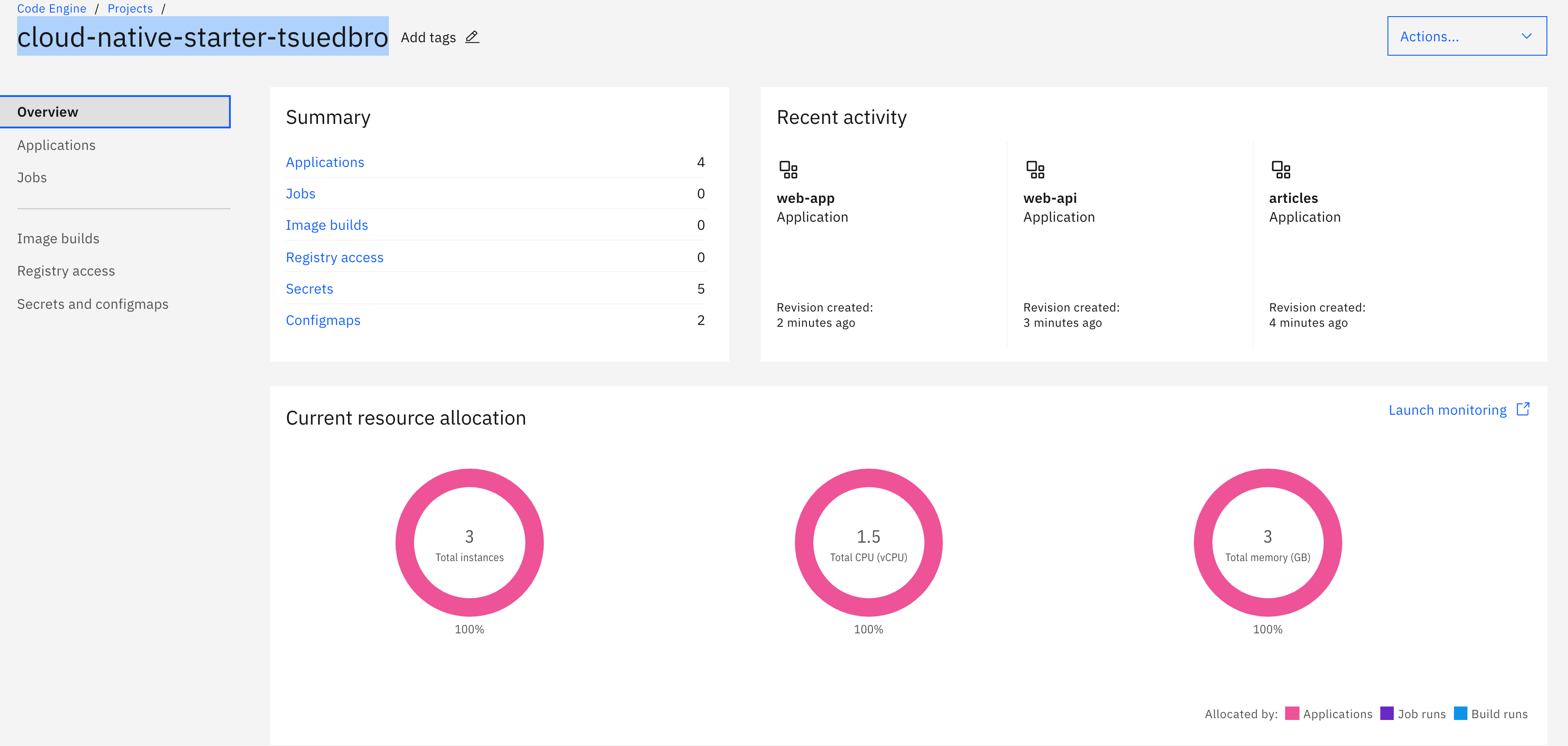The image size is (1568, 746).
Task: Go to Image builds in sidebar
Action: (x=58, y=238)
